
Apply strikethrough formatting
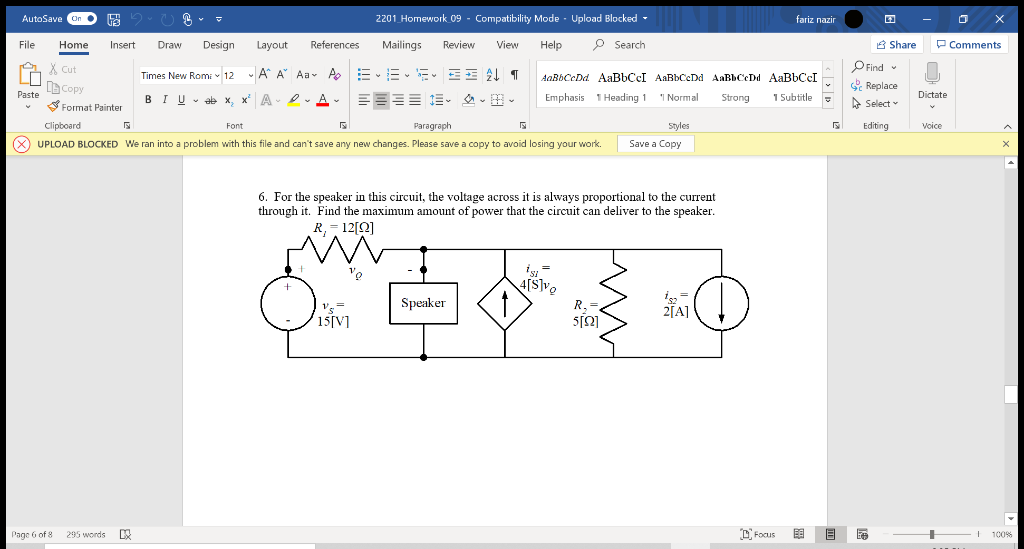pyautogui.click(x=210, y=100)
